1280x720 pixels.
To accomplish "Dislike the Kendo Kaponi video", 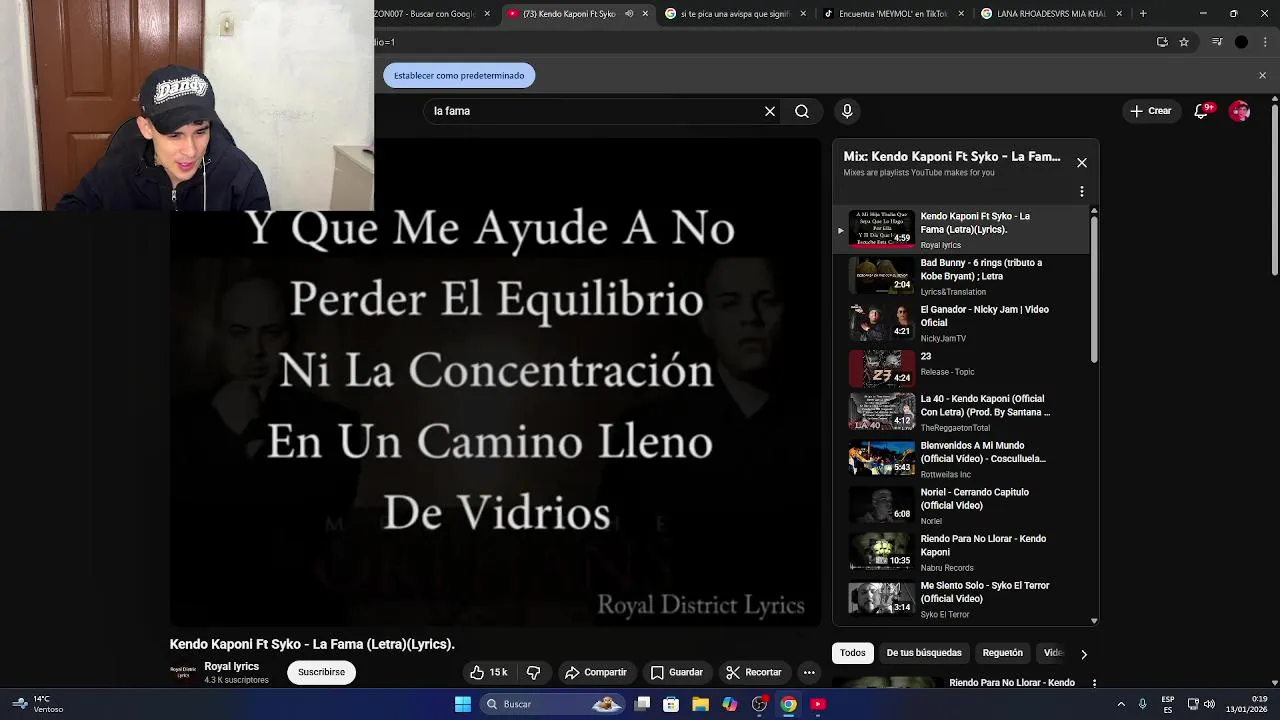I will pyautogui.click(x=533, y=672).
